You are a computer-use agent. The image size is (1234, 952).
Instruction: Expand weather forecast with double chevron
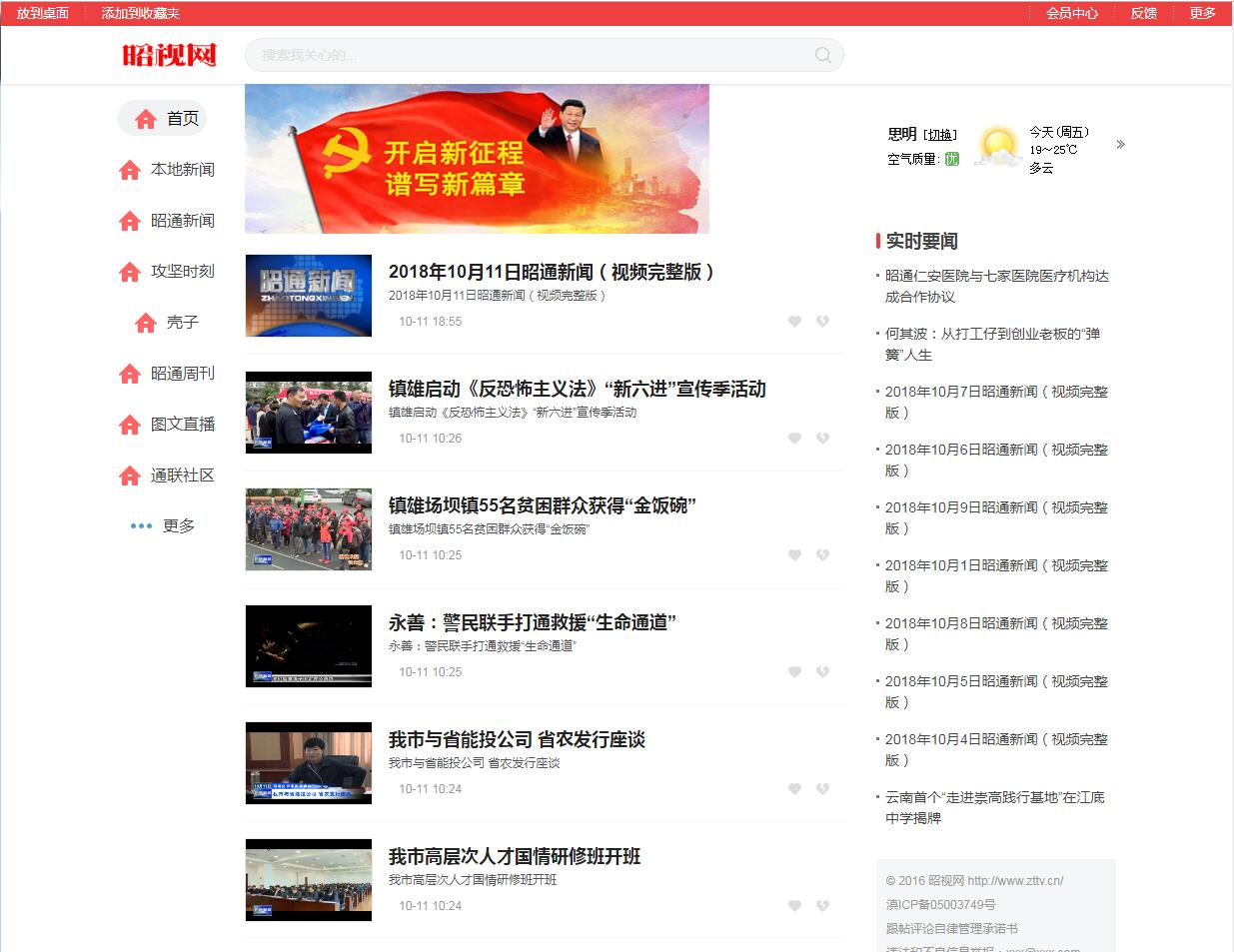1120,145
